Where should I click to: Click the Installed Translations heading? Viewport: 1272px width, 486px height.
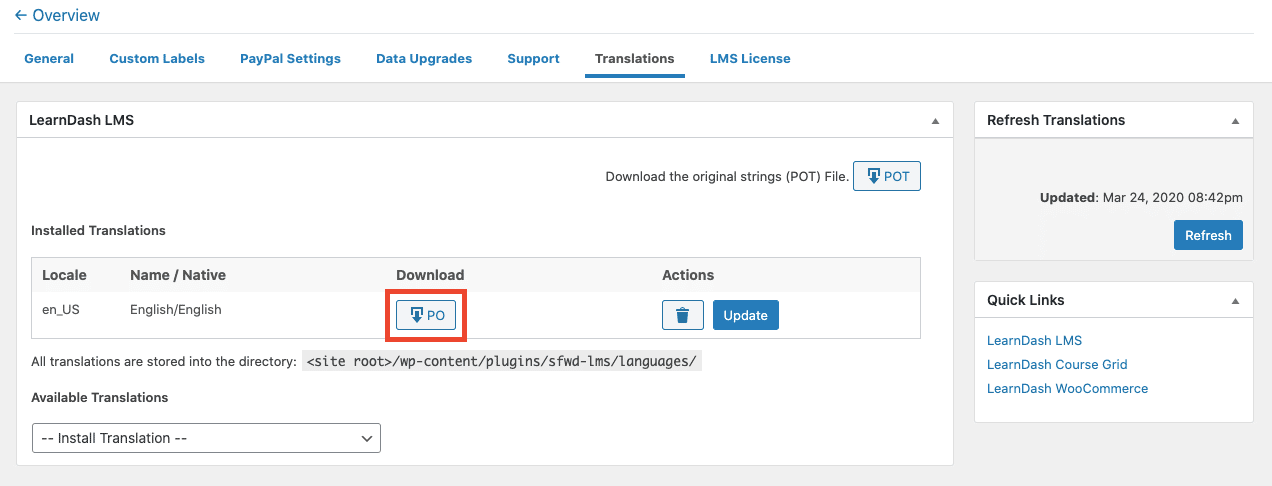coord(98,230)
